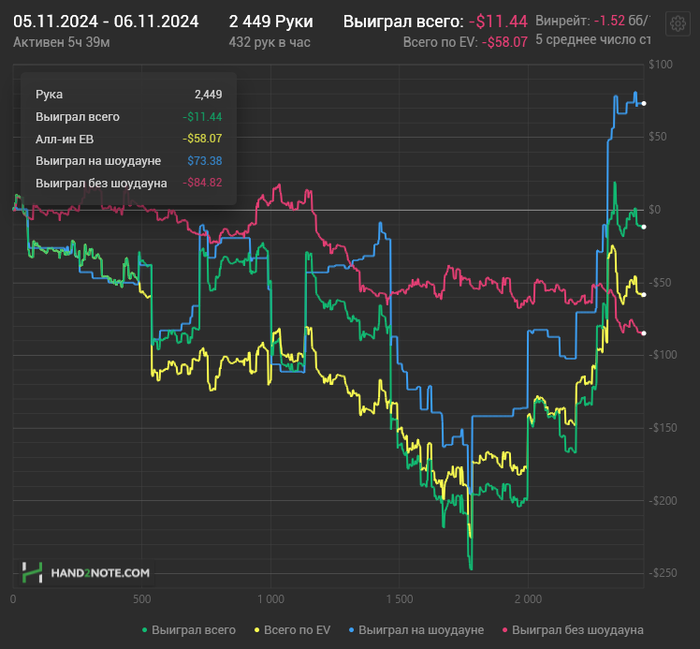Click the Выиграл на шоудауне tooltip value $73.38
Image resolution: width=700 pixels, height=649 pixels.
[x=204, y=161]
